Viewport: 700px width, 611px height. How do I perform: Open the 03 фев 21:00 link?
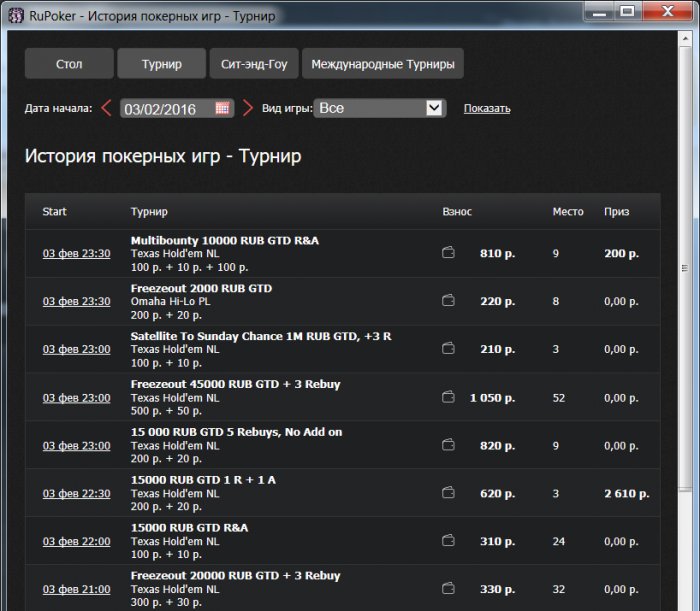pyautogui.click(x=76, y=589)
